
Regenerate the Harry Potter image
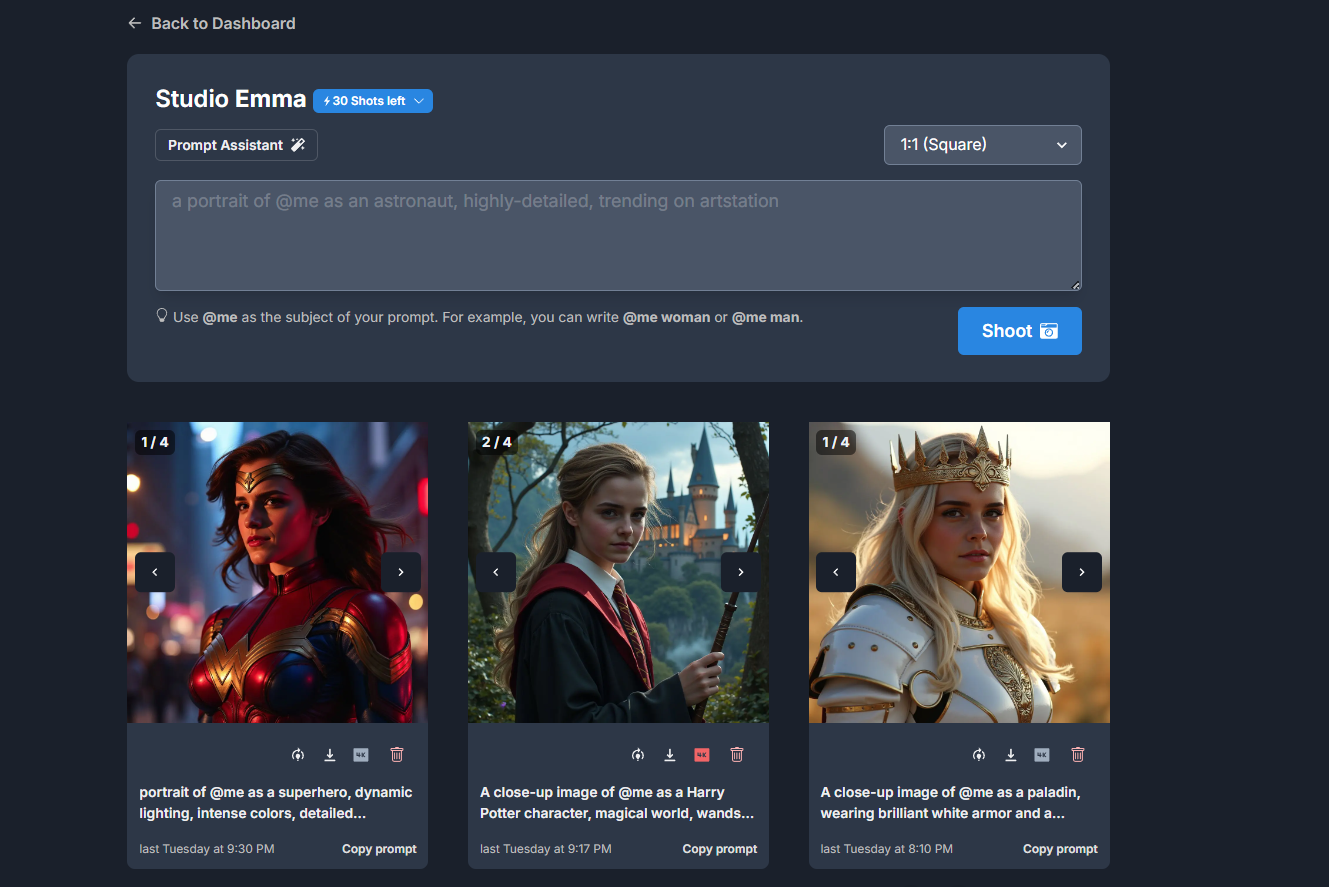click(638, 755)
